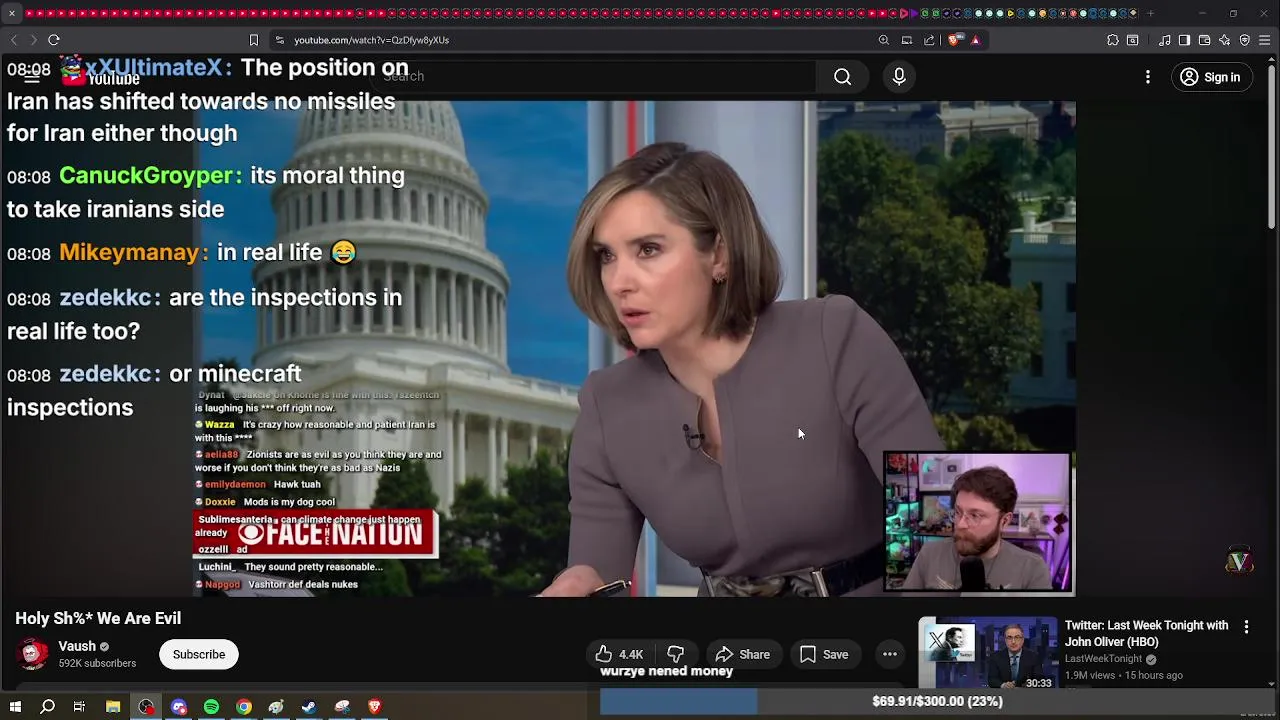Activate voice search microphone icon
This screenshot has width=1280, height=720.
899,77
